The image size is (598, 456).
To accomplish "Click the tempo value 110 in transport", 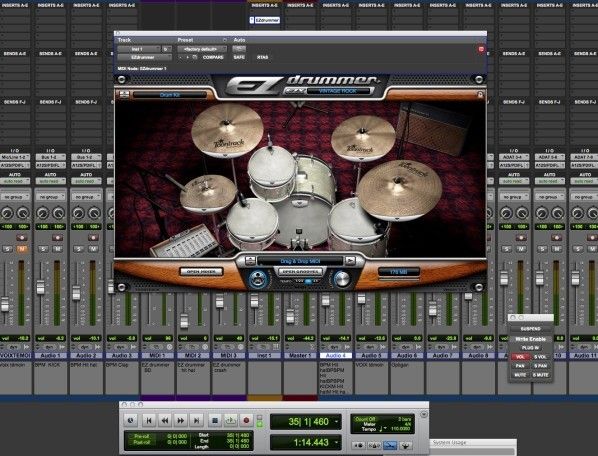I will pos(400,429).
